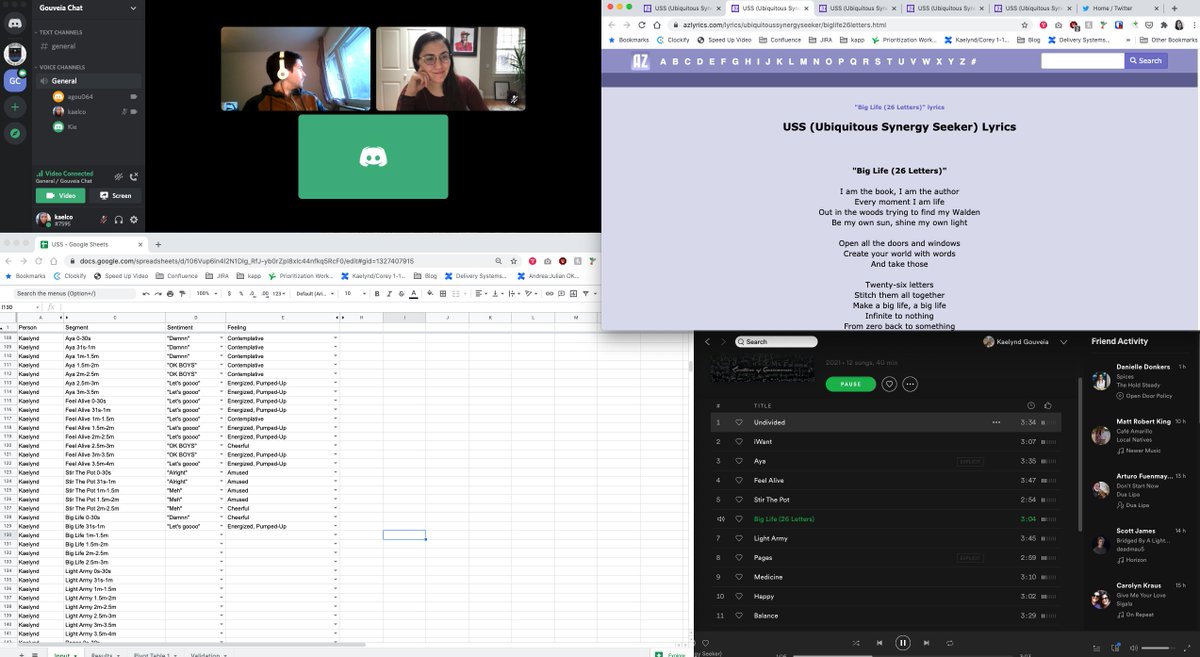The width and height of the screenshot is (1200, 657).
Task: Open the cell borders tool in Sheets
Action: (x=441, y=293)
